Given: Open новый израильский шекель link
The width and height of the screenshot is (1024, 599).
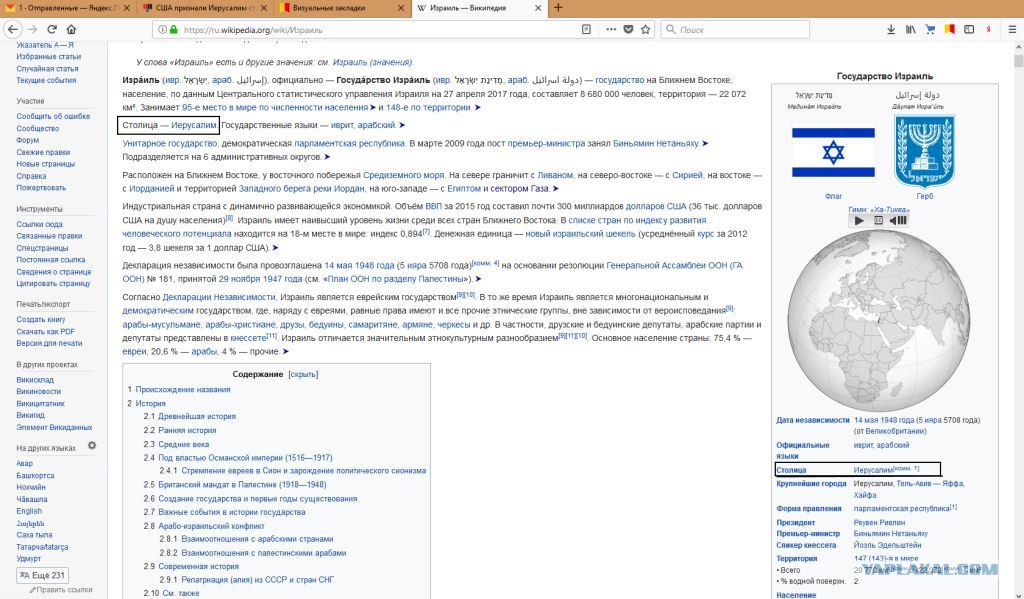Looking at the screenshot, I should tap(581, 233).
